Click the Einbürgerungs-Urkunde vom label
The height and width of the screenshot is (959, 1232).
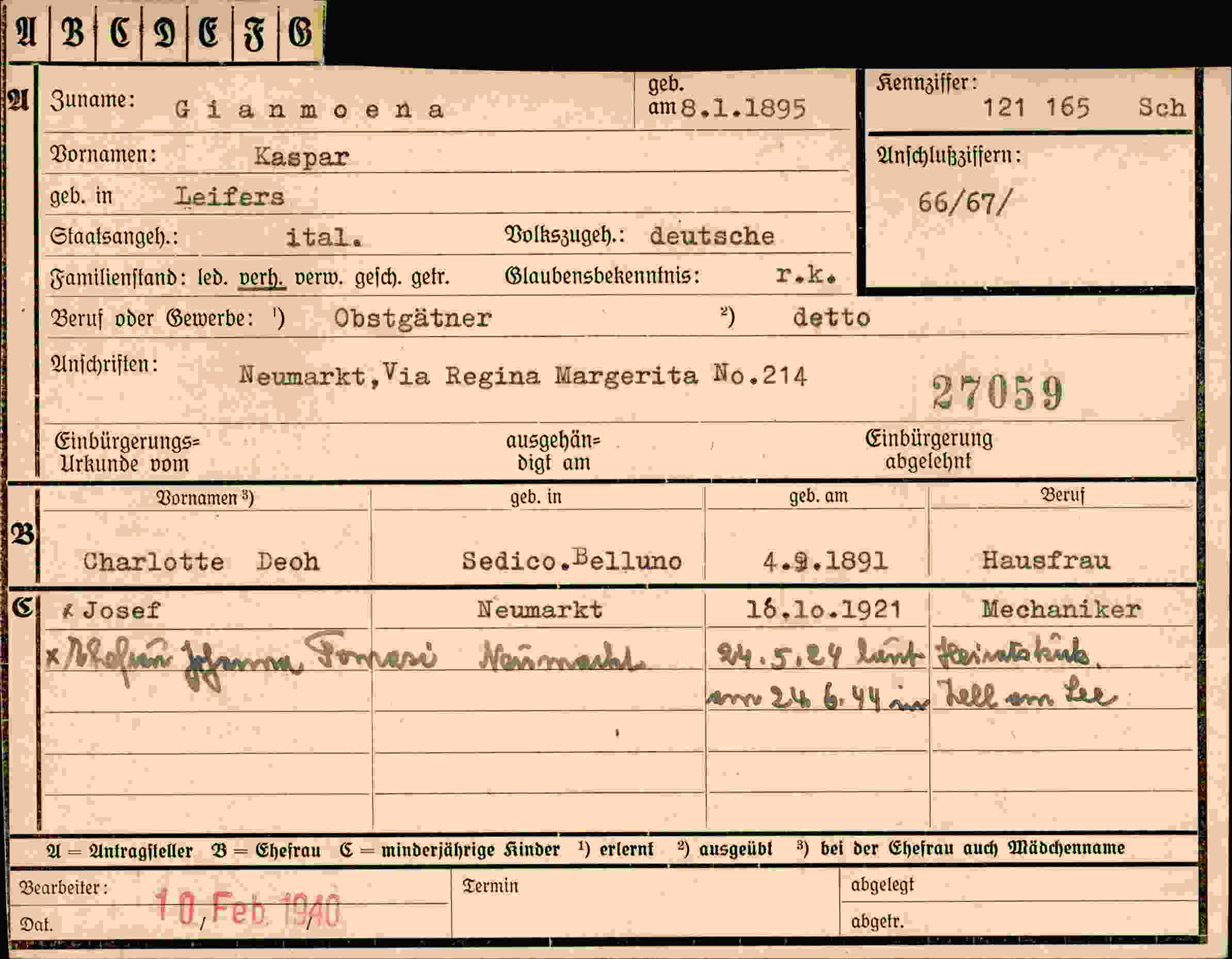126,452
